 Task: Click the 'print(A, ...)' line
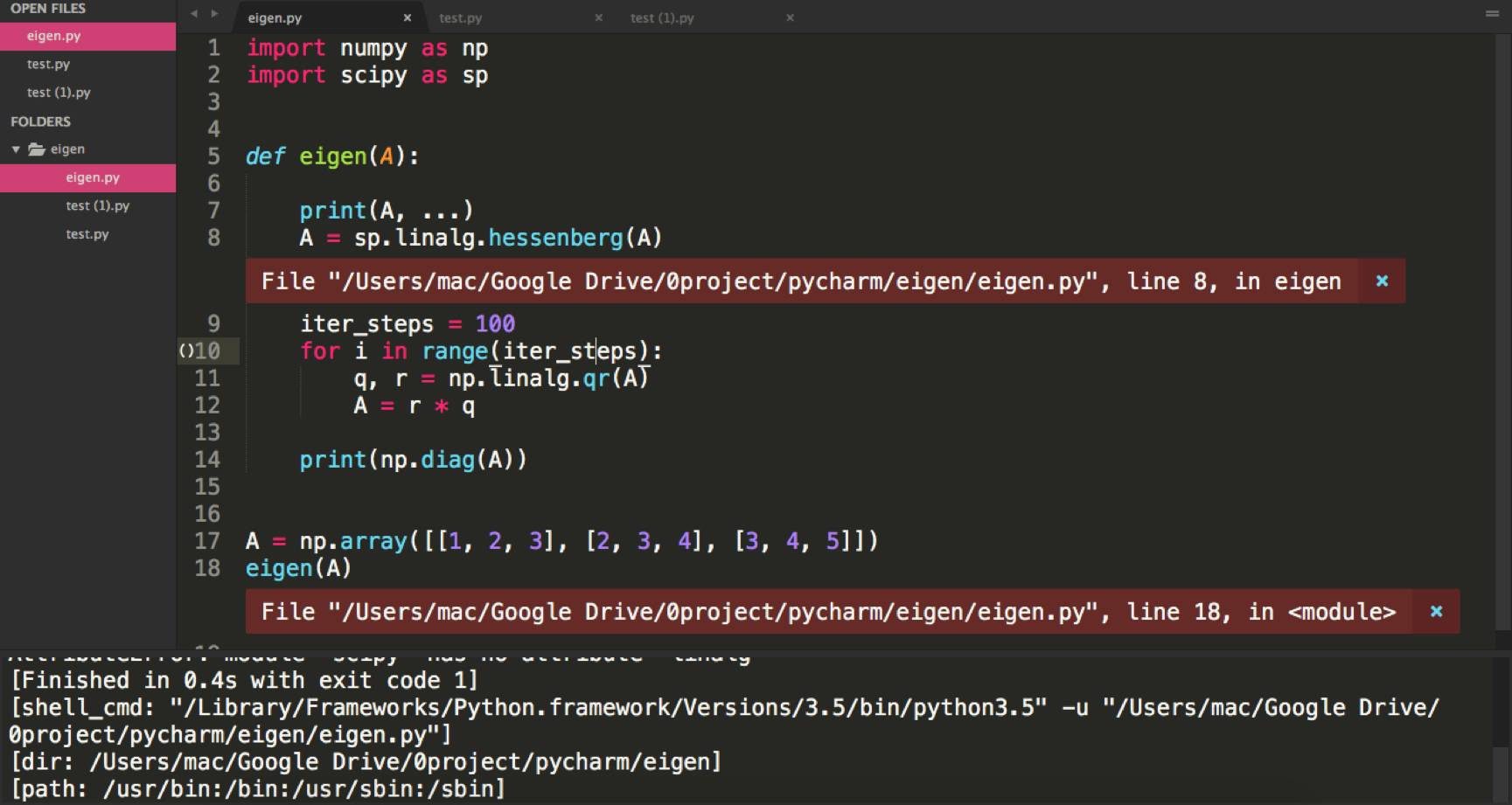coord(387,211)
